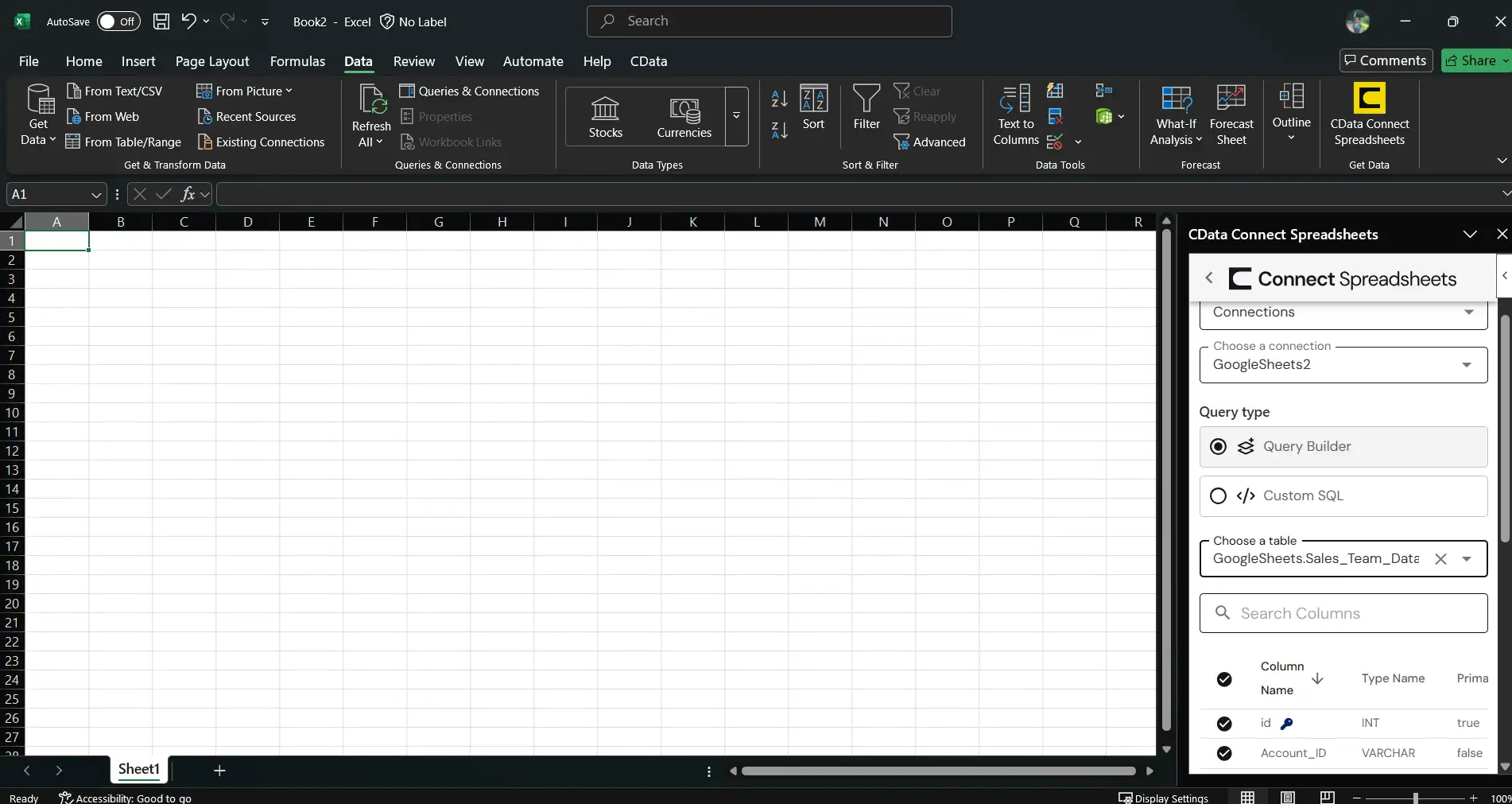Click From Web import option
The image size is (1512, 804).
103,117
